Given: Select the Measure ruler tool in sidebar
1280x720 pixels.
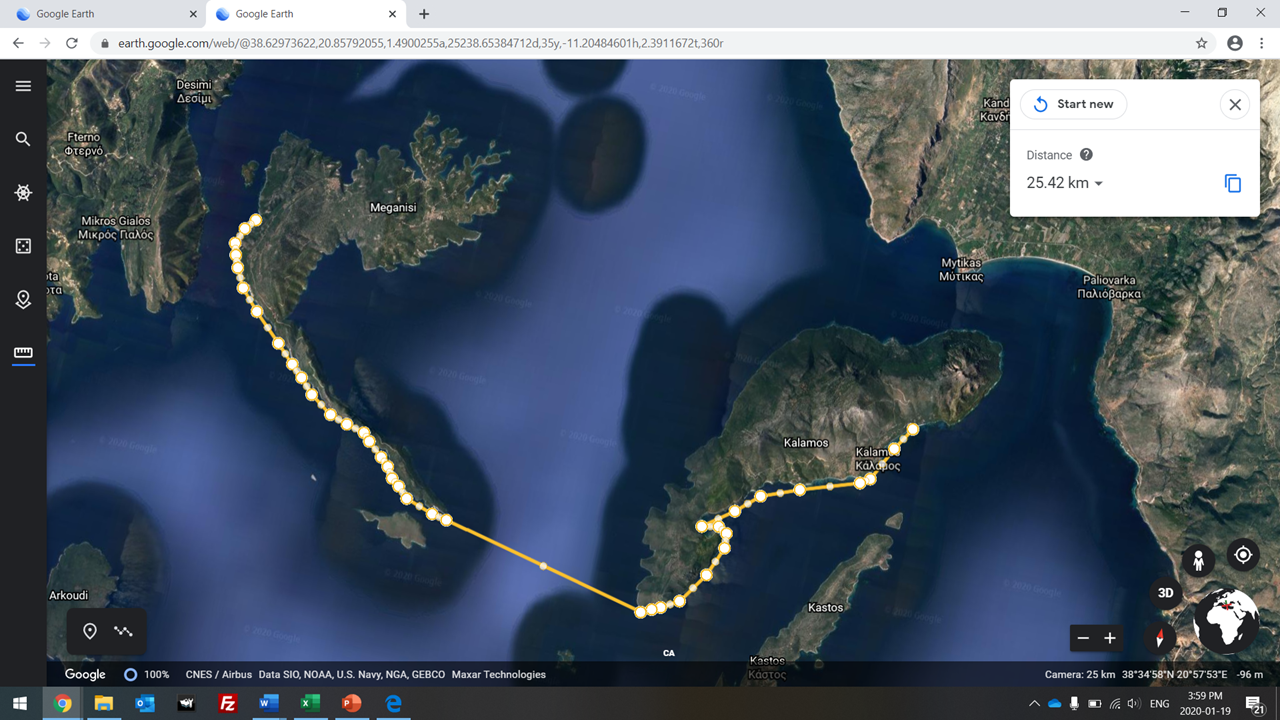Looking at the screenshot, I should (x=23, y=353).
